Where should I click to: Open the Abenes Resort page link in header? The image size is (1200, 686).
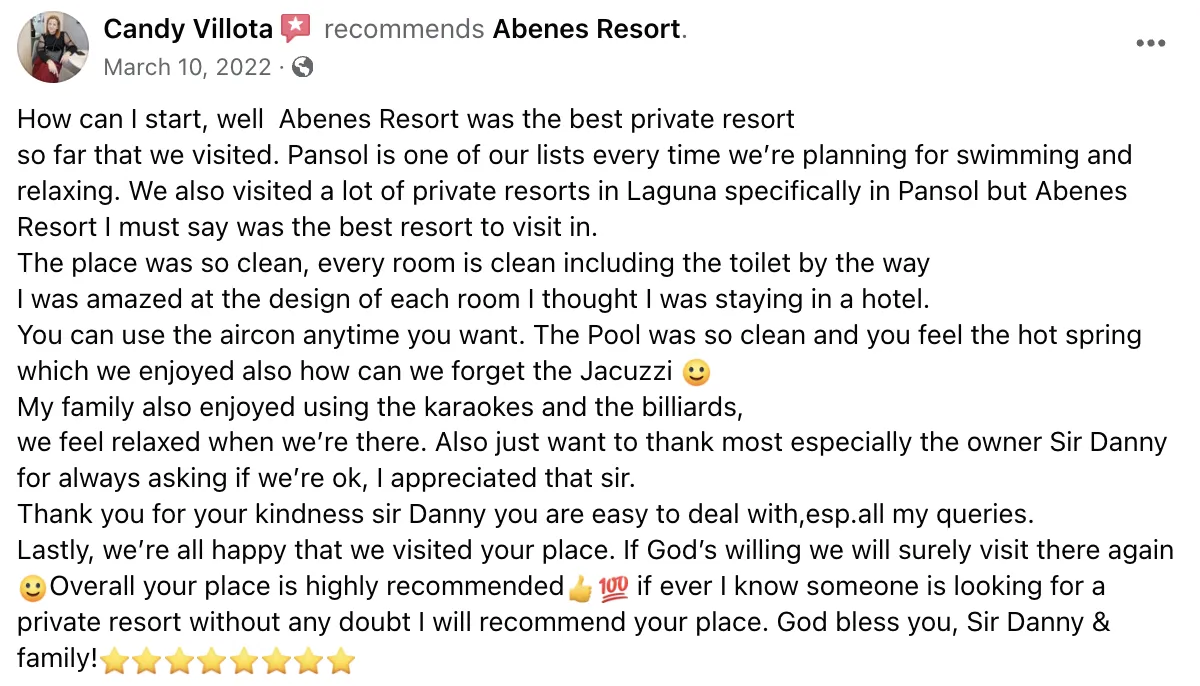pos(587,29)
